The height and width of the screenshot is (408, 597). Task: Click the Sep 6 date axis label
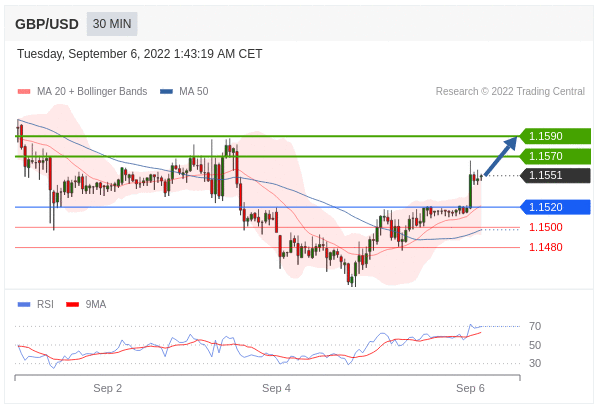470,388
